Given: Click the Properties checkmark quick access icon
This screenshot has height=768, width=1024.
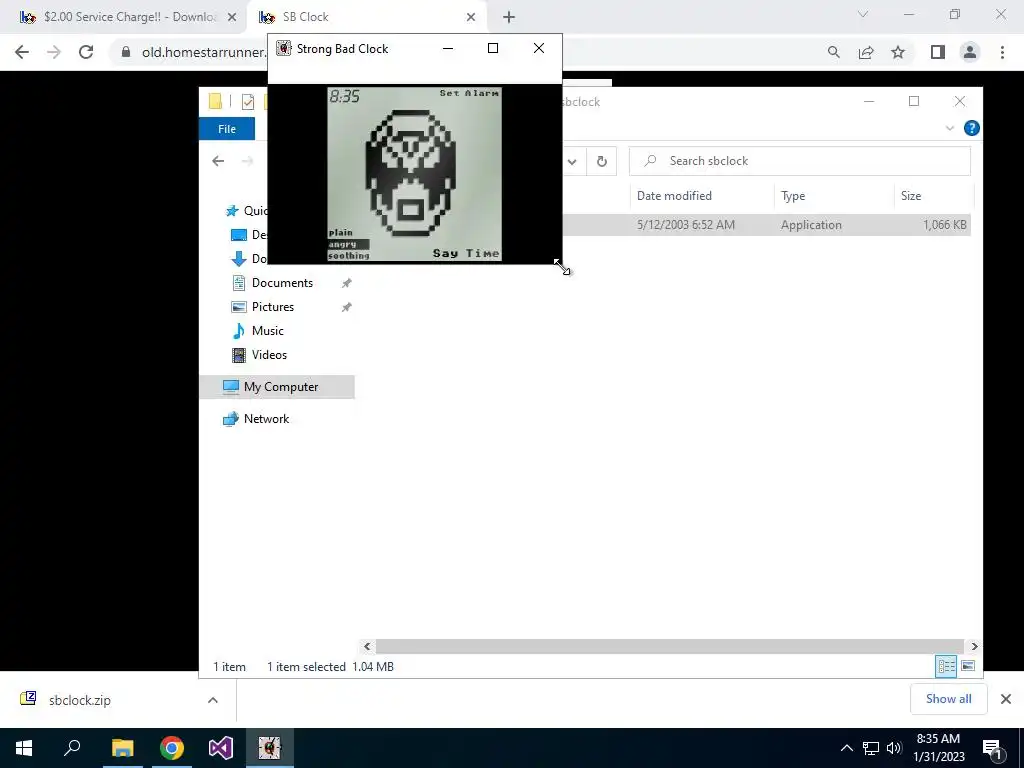Looking at the screenshot, I should coord(248,101).
